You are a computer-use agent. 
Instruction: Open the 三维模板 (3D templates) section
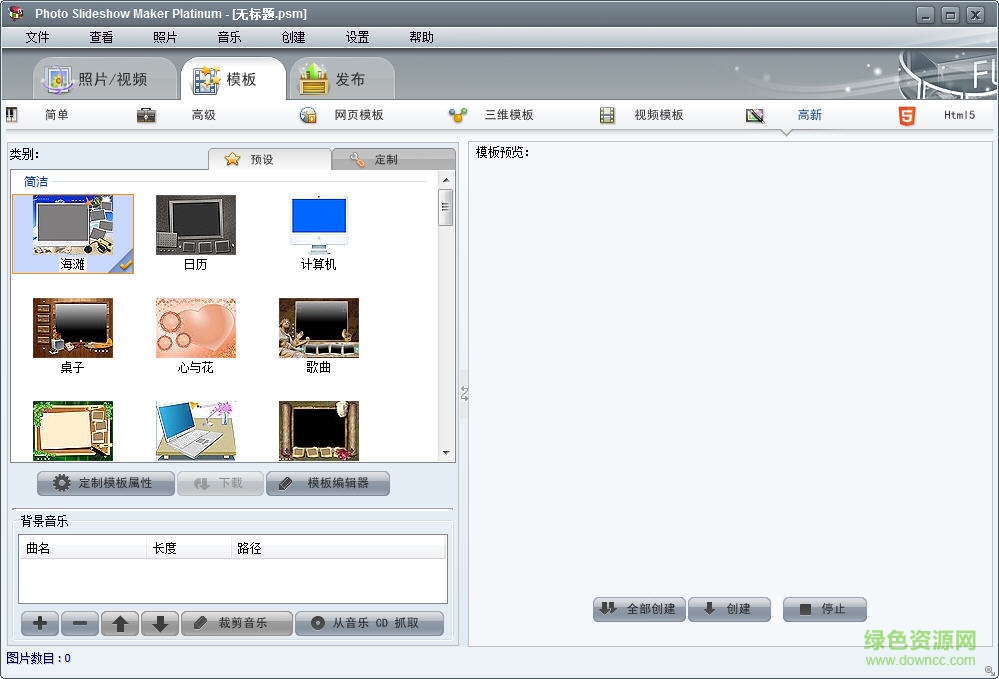point(459,115)
